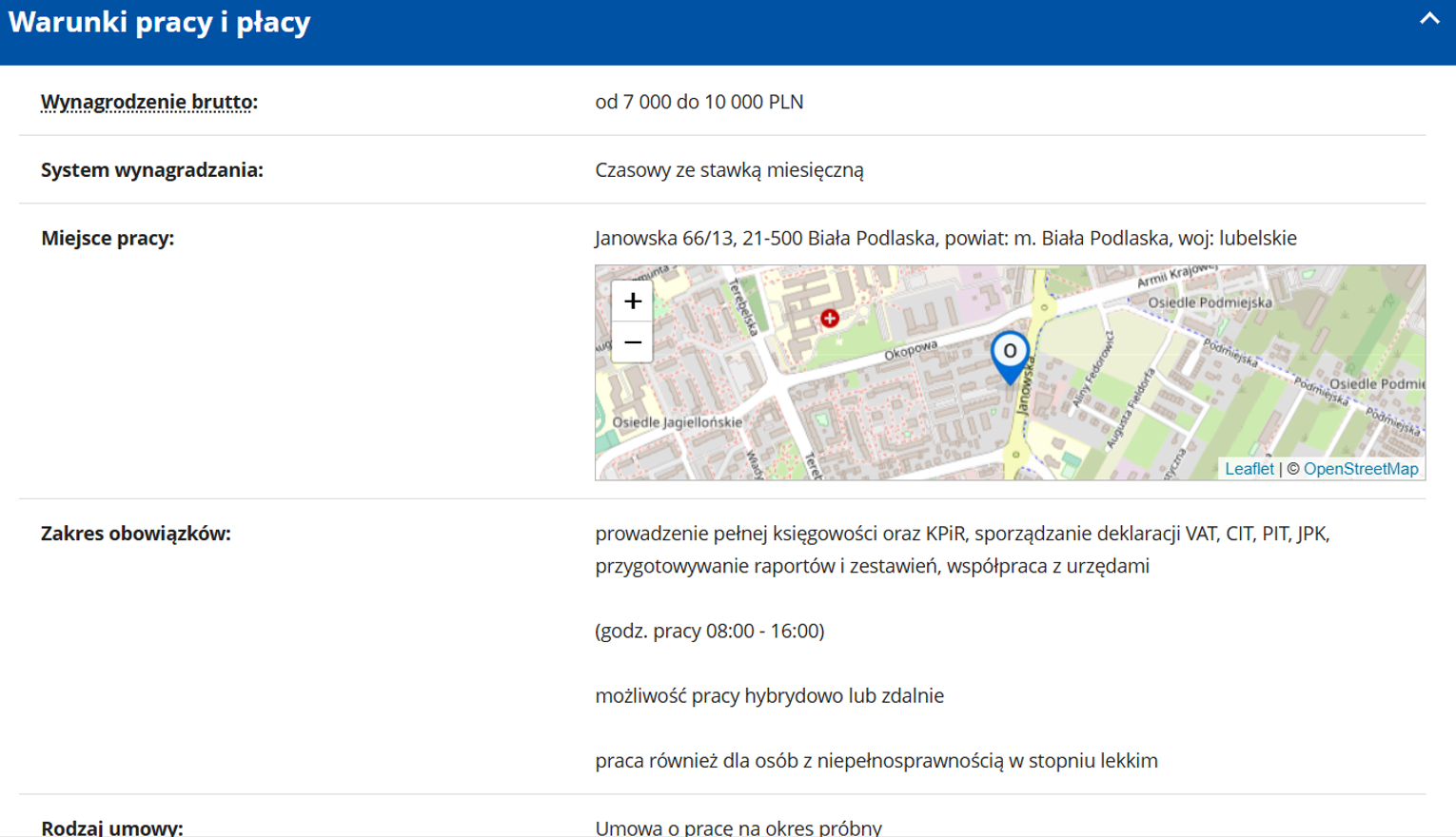The width and height of the screenshot is (1456, 837).
Task: Click the Osiedle Podmiejska map label
Action: pyautogui.click(x=1209, y=302)
